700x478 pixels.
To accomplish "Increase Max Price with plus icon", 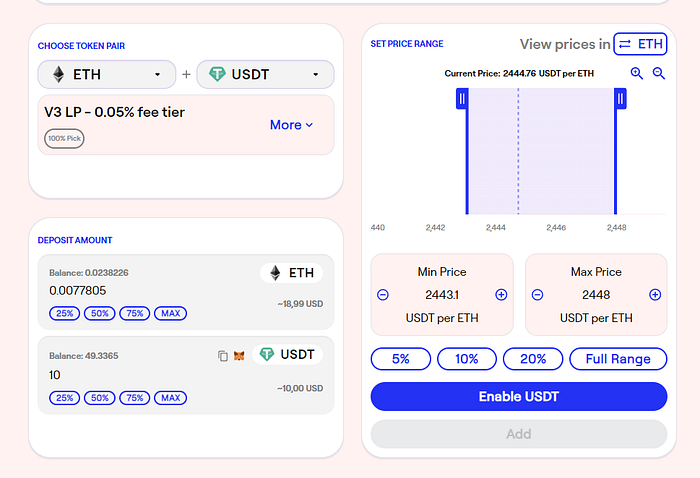I will pos(655,295).
